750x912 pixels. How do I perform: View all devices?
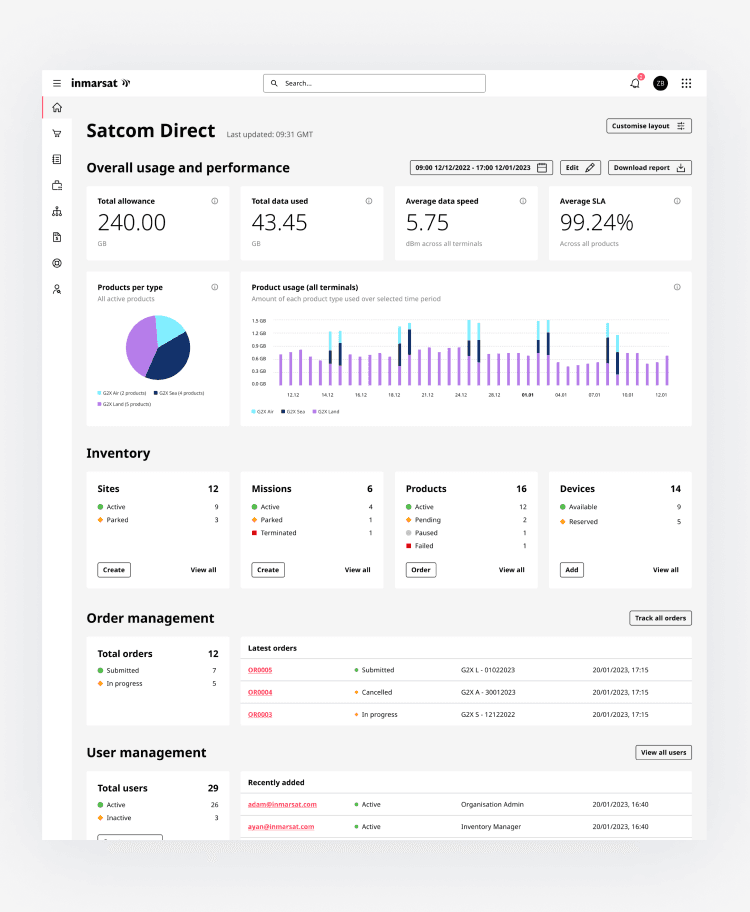[666, 570]
